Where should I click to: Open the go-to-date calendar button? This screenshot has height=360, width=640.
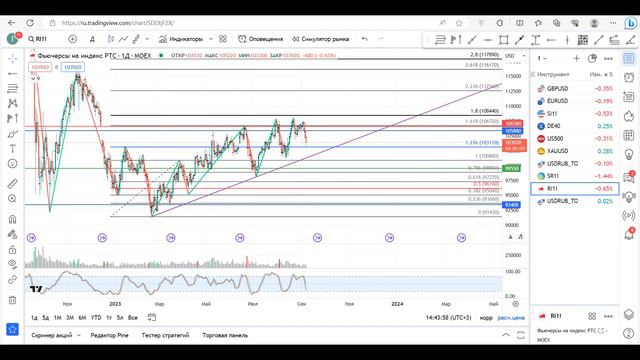pos(152,318)
